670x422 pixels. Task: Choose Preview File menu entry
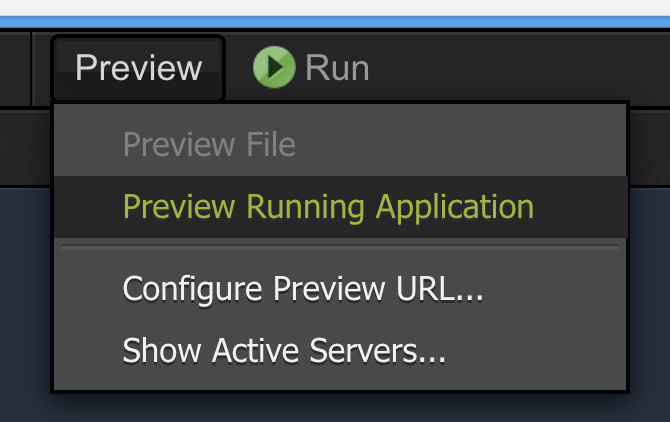click(x=340, y=144)
